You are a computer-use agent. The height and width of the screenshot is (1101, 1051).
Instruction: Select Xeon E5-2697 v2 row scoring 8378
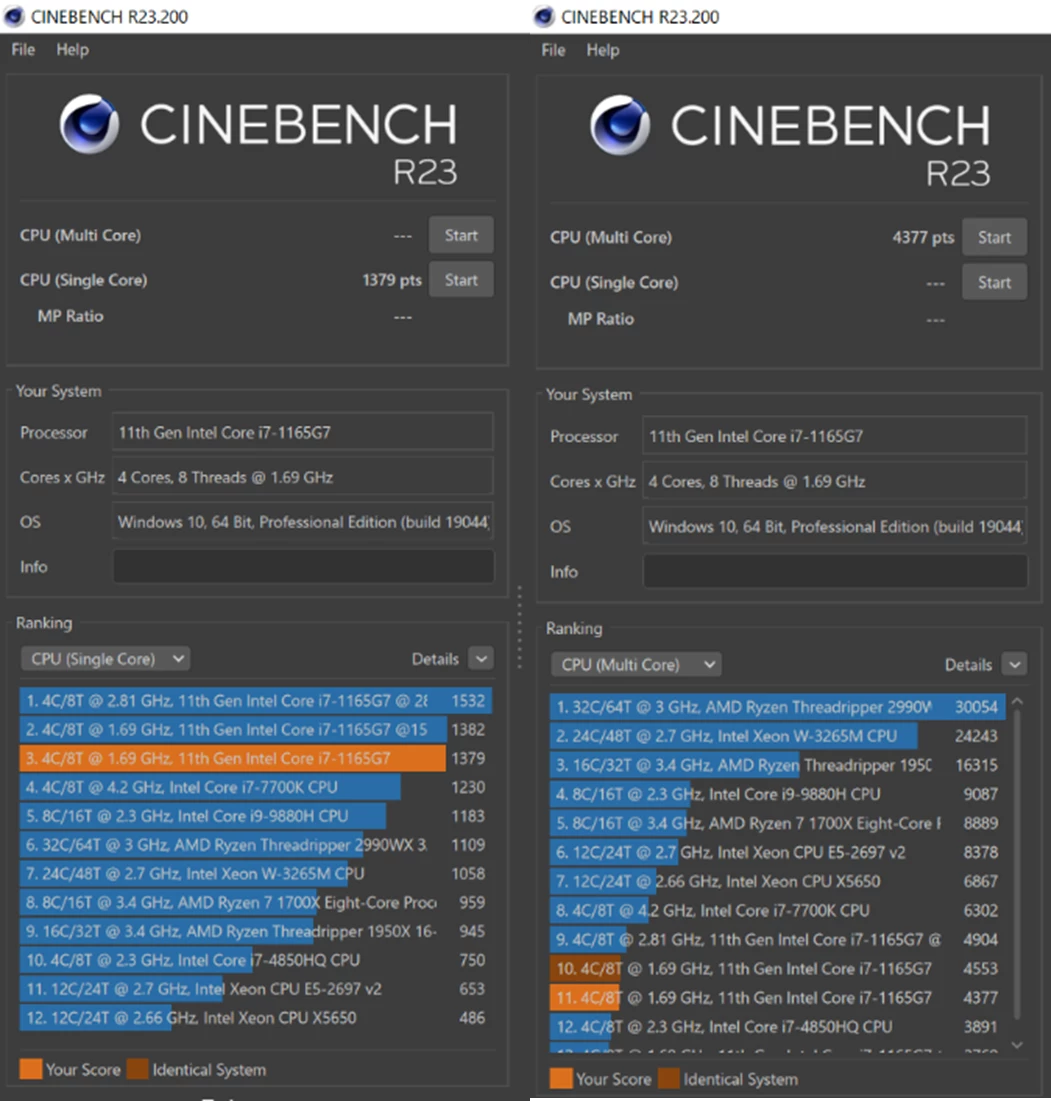point(778,852)
